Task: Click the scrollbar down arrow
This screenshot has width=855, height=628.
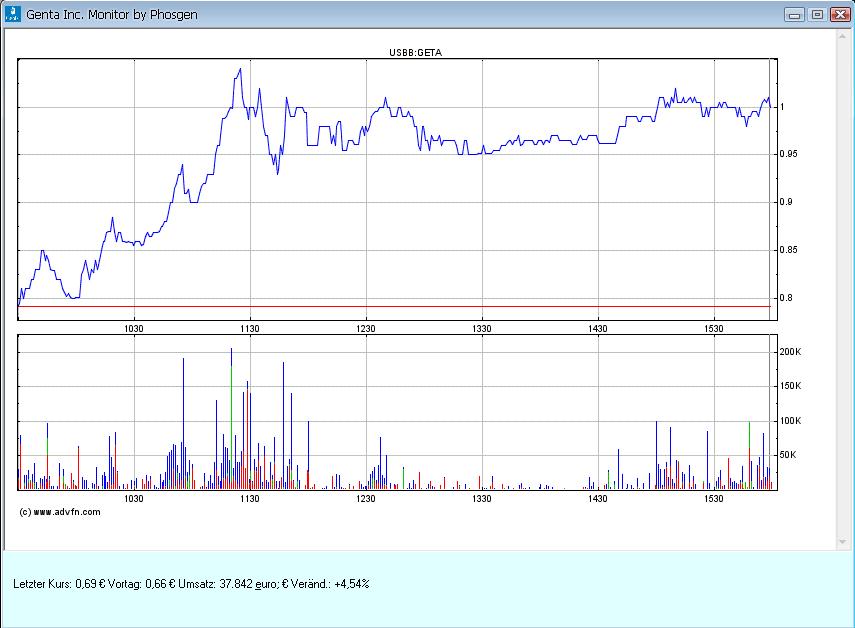Action: pos(842,542)
